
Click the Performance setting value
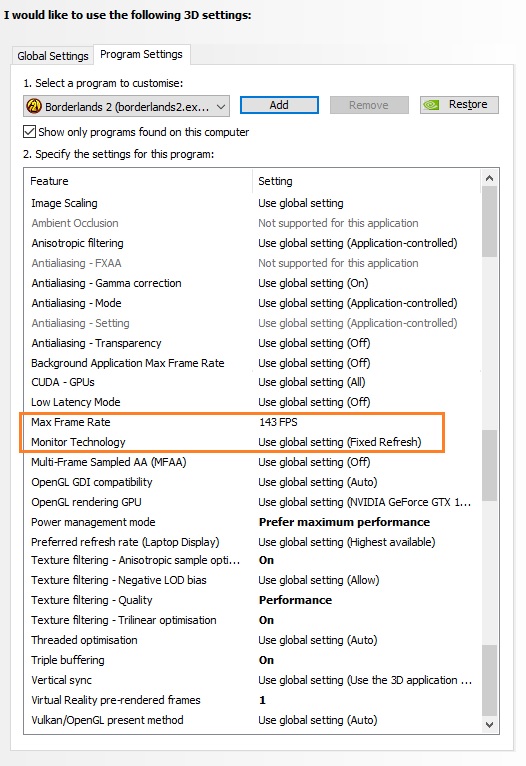coord(295,601)
